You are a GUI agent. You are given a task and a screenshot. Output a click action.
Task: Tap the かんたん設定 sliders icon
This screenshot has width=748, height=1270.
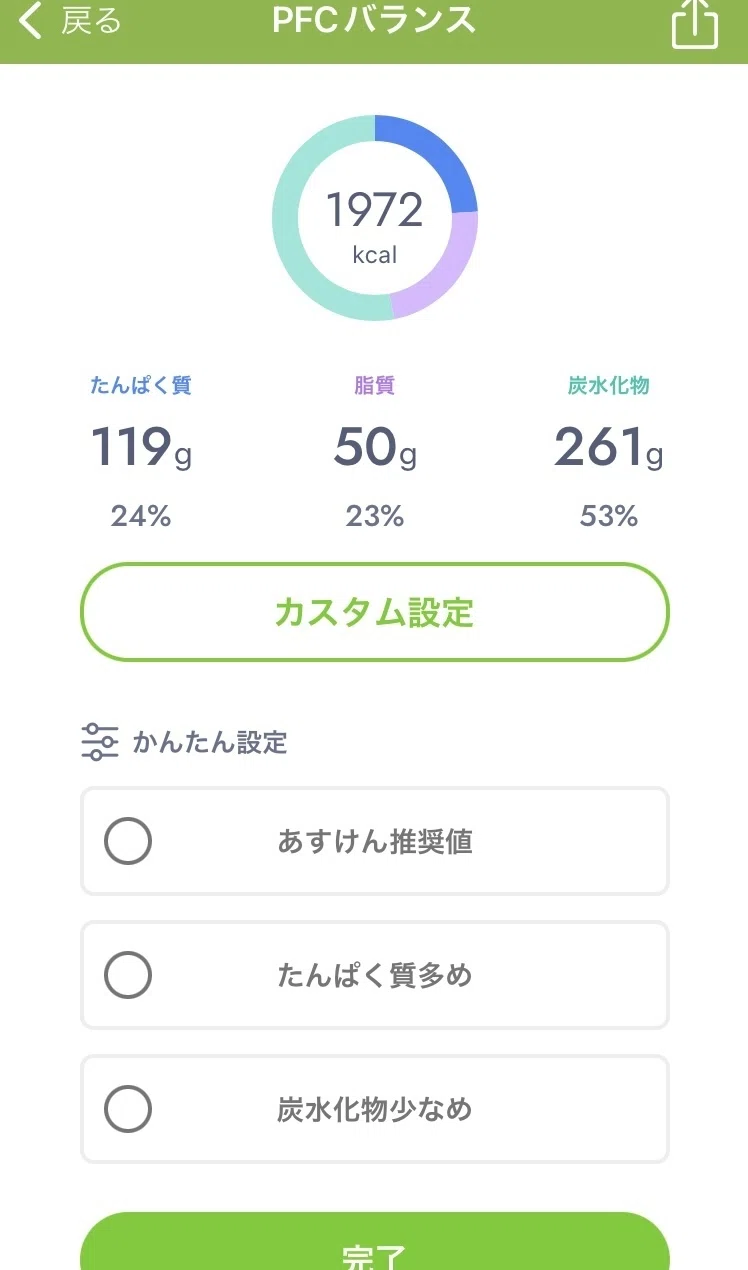[x=99, y=742]
